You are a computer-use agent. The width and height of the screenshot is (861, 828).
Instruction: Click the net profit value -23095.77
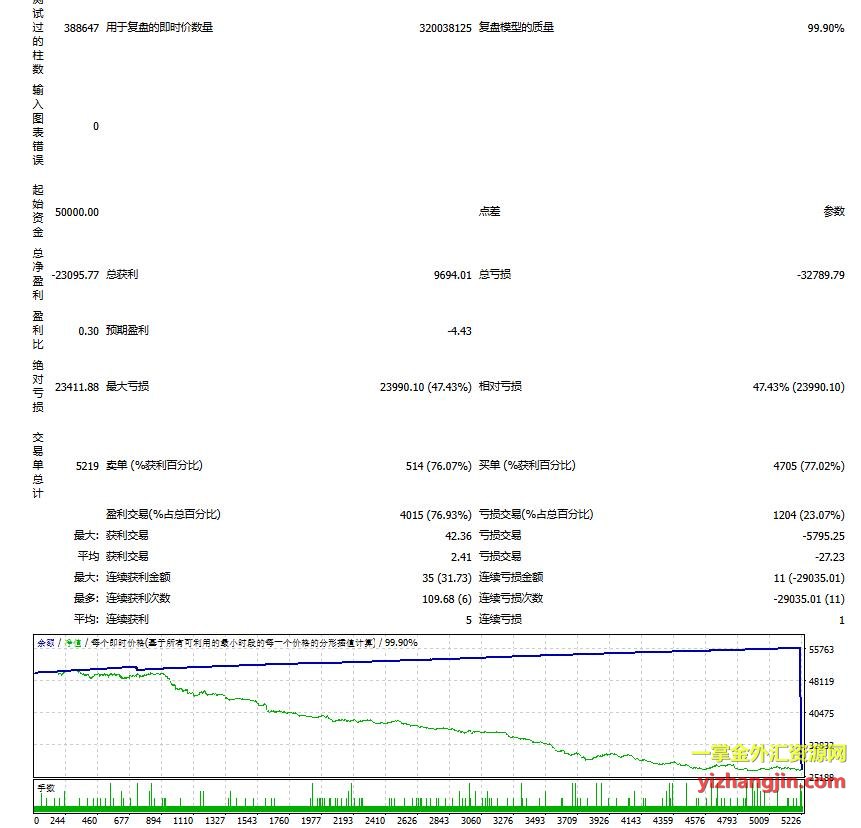73,274
